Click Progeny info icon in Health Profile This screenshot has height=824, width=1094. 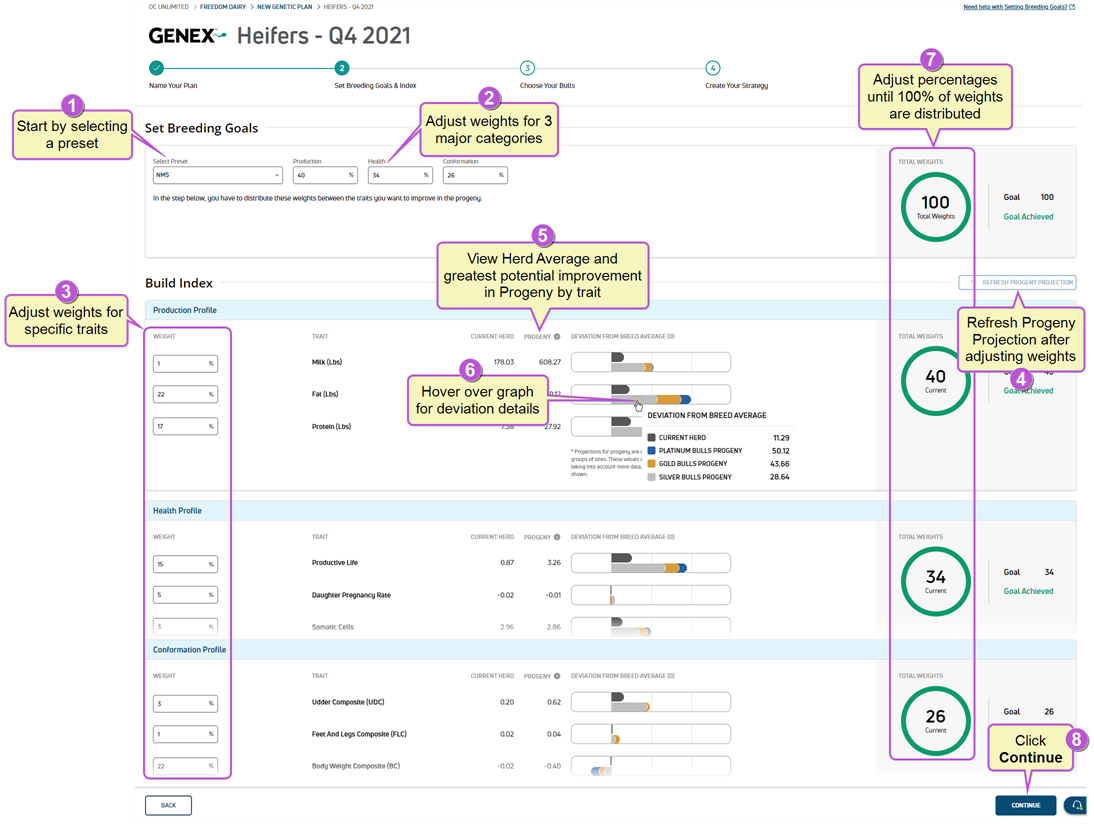pyautogui.click(x=557, y=537)
